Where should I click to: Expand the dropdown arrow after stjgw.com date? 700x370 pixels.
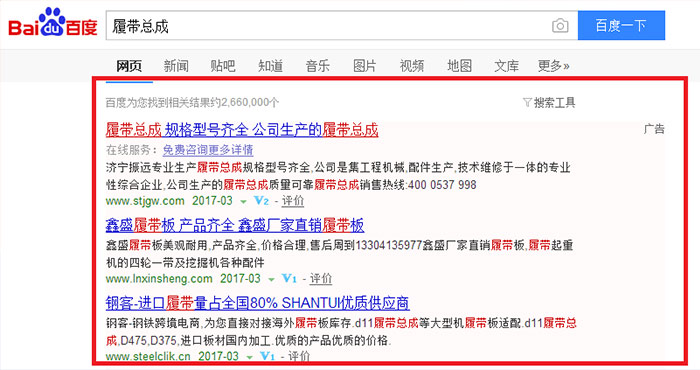243,202
